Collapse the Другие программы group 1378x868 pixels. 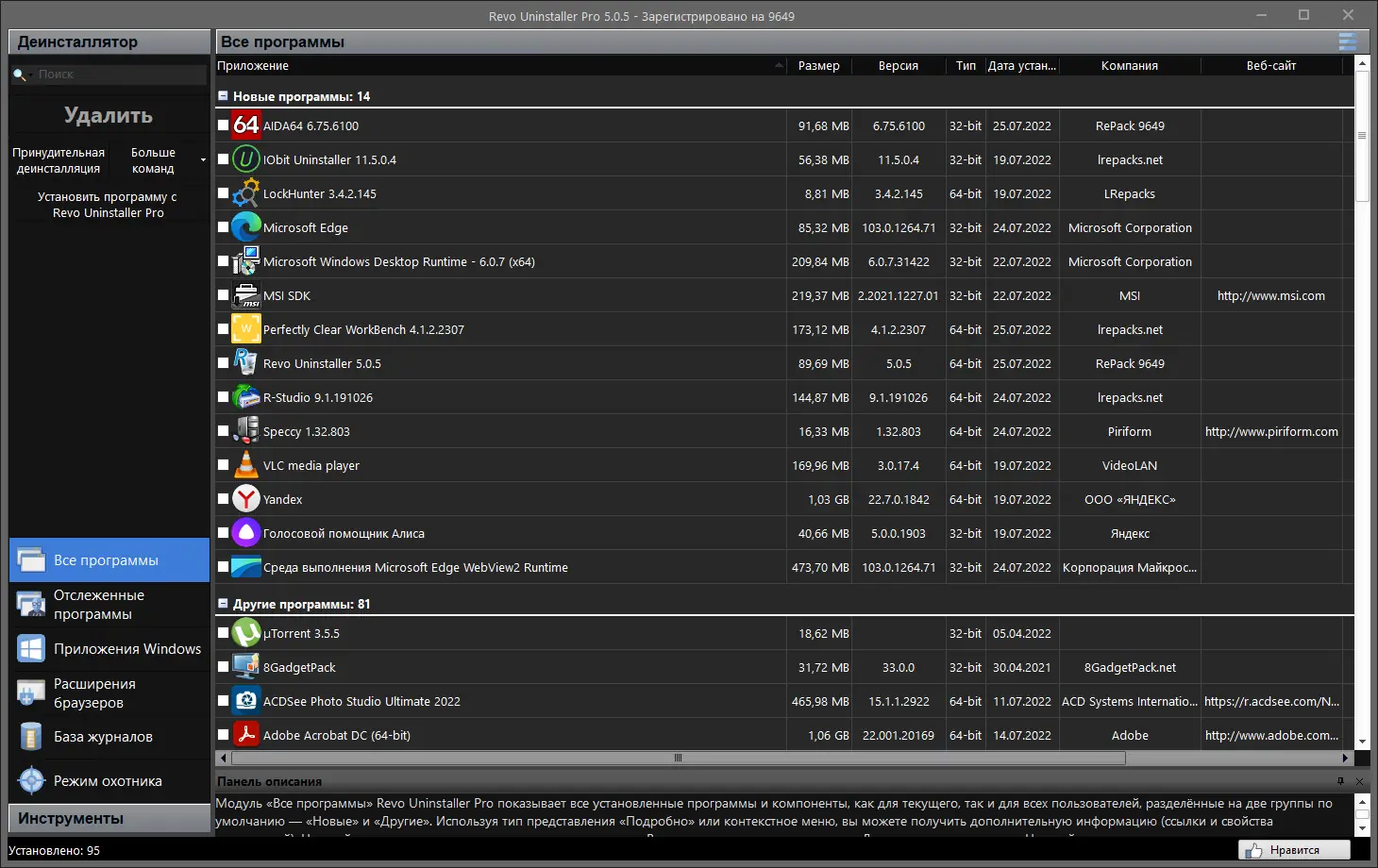(224, 604)
